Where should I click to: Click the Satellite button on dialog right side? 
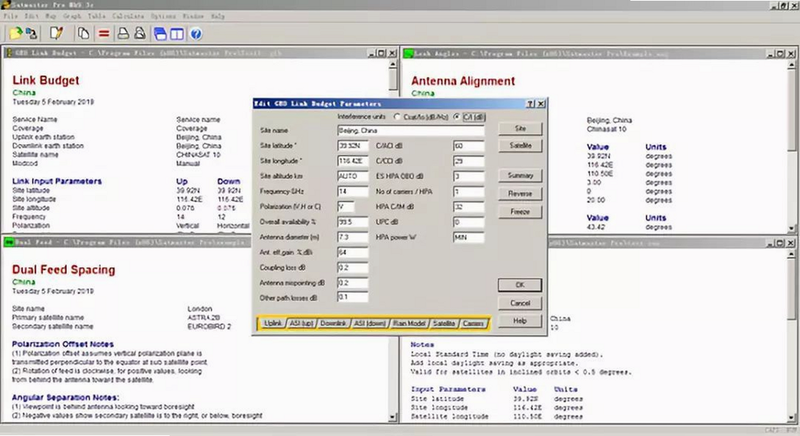[x=520, y=146]
